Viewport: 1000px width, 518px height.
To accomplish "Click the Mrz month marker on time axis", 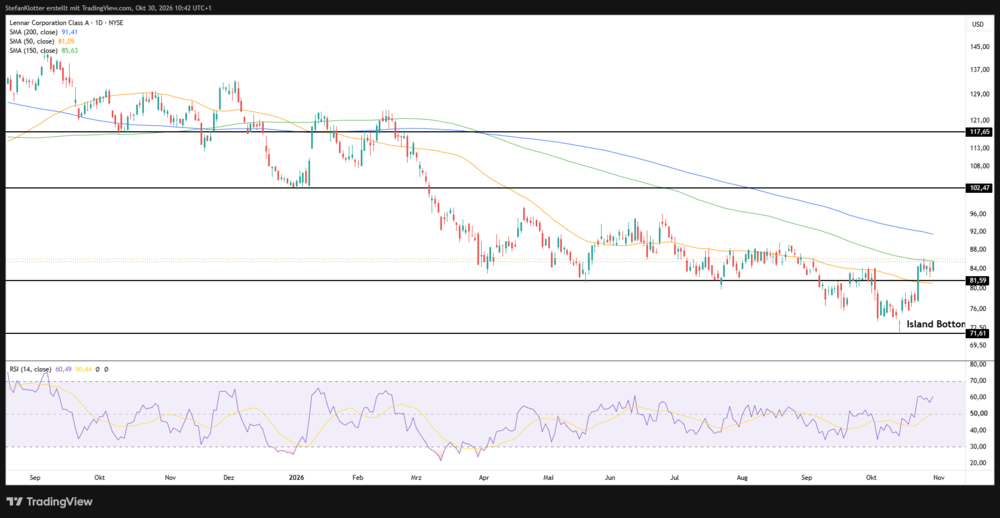I will (x=417, y=477).
